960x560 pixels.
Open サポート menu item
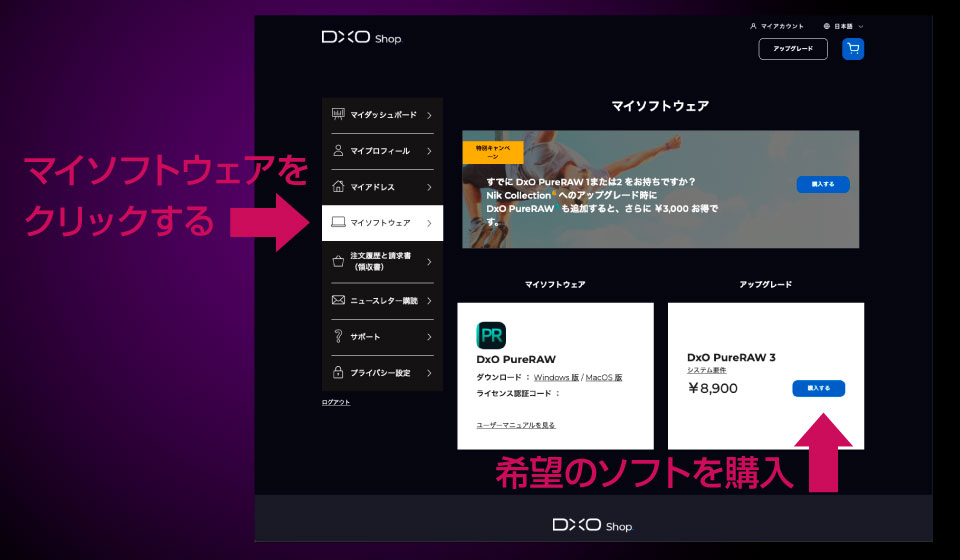[x=382, y=337]
